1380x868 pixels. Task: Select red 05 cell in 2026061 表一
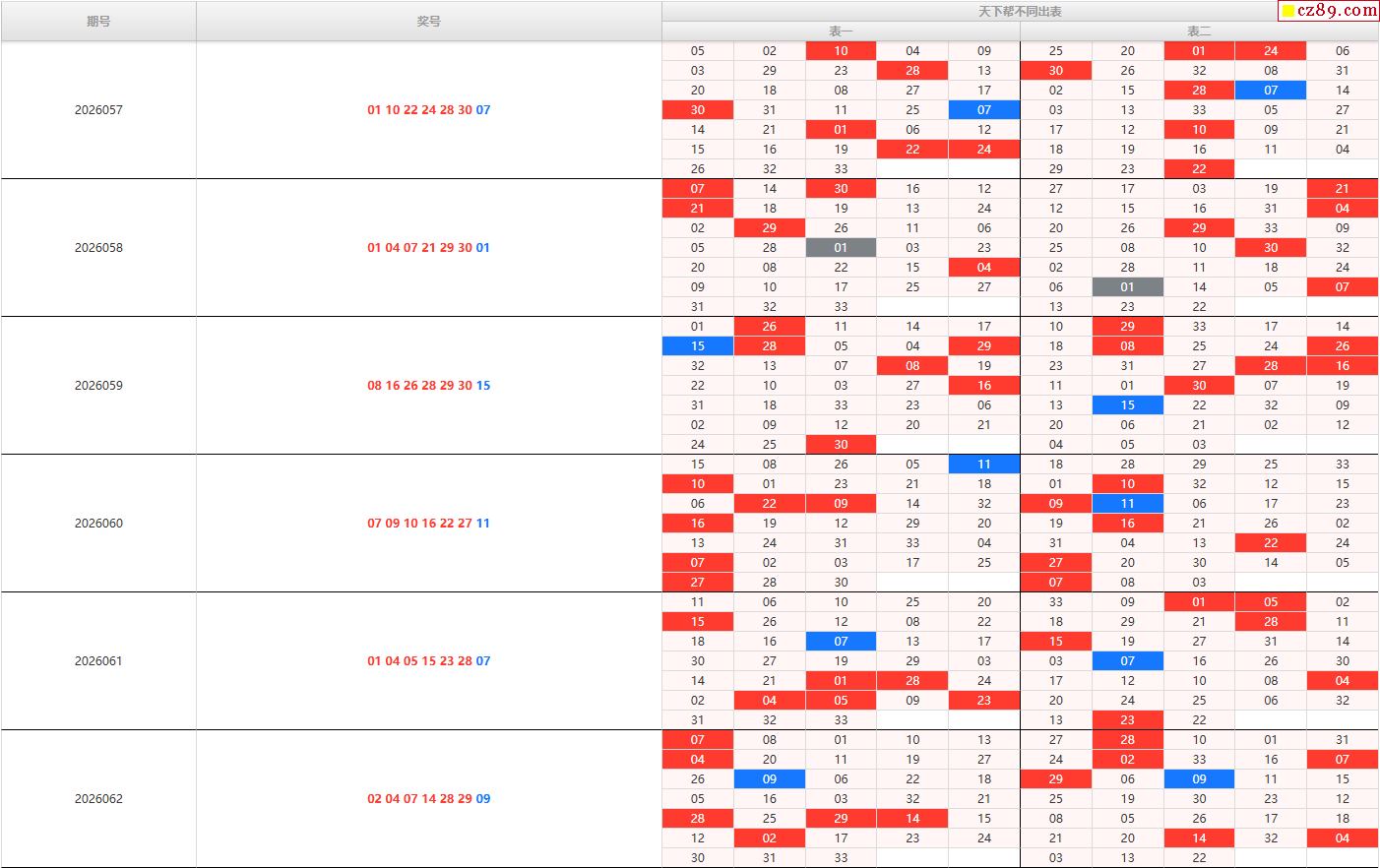(841, 701)
